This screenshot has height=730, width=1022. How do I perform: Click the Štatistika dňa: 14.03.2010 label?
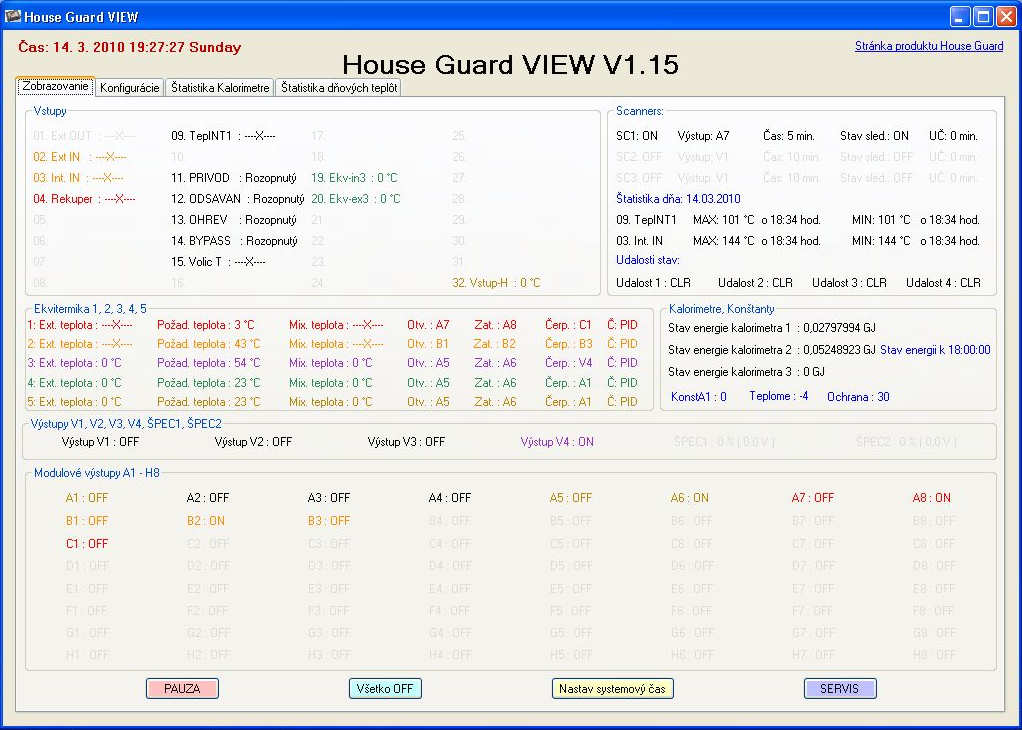[678, 199]
